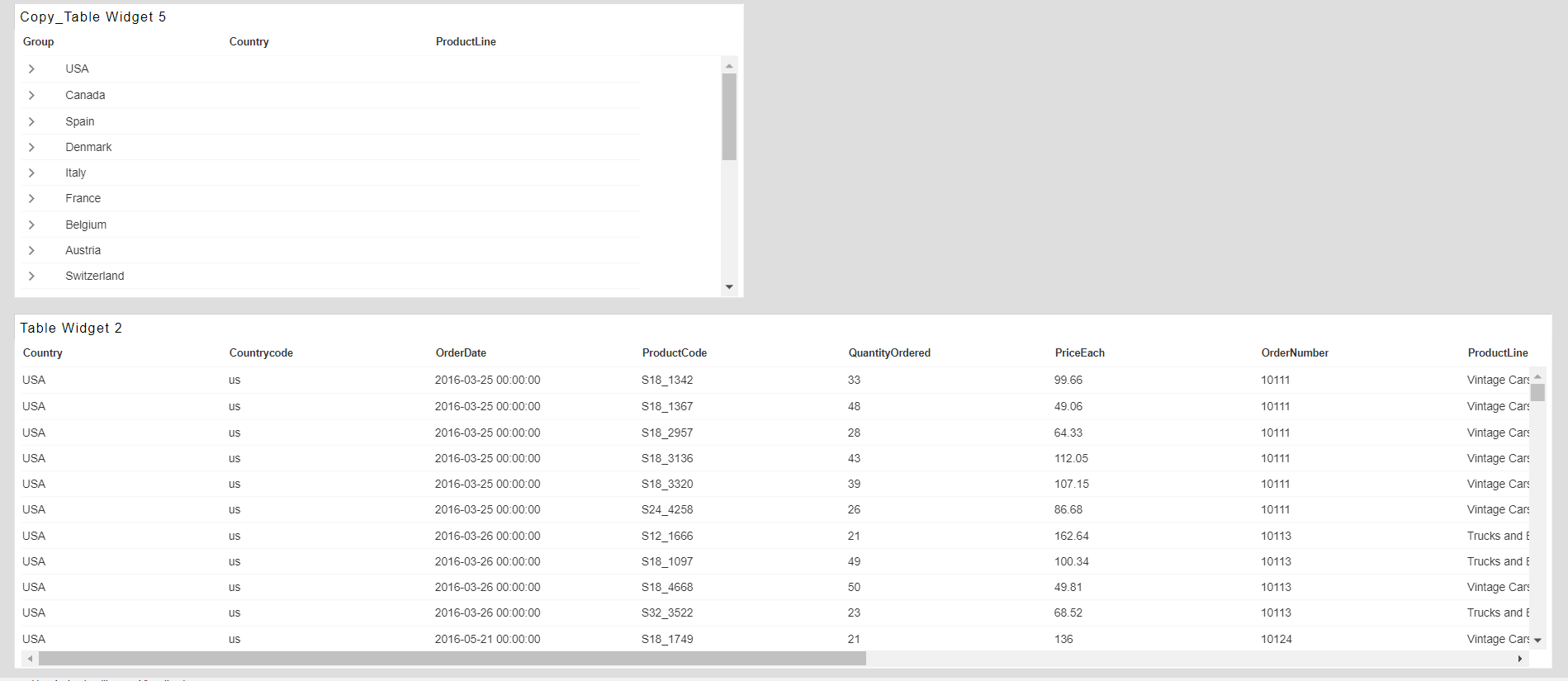The height and width of the screenshot is (681, 1568).
Task: Click product code S18_2957 cell
Action: (x=667, y=433)
